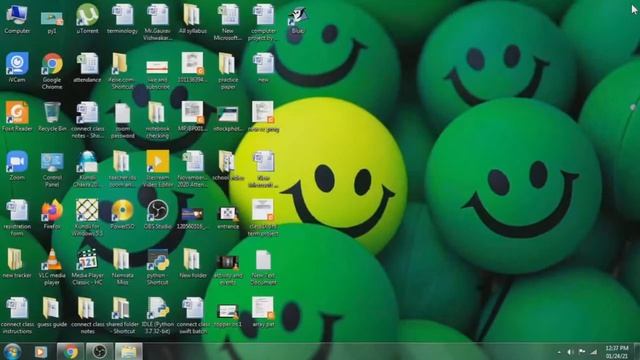Show hidden system tray icons
Screen dimensions: 640x360
click(x=559, y=352)
